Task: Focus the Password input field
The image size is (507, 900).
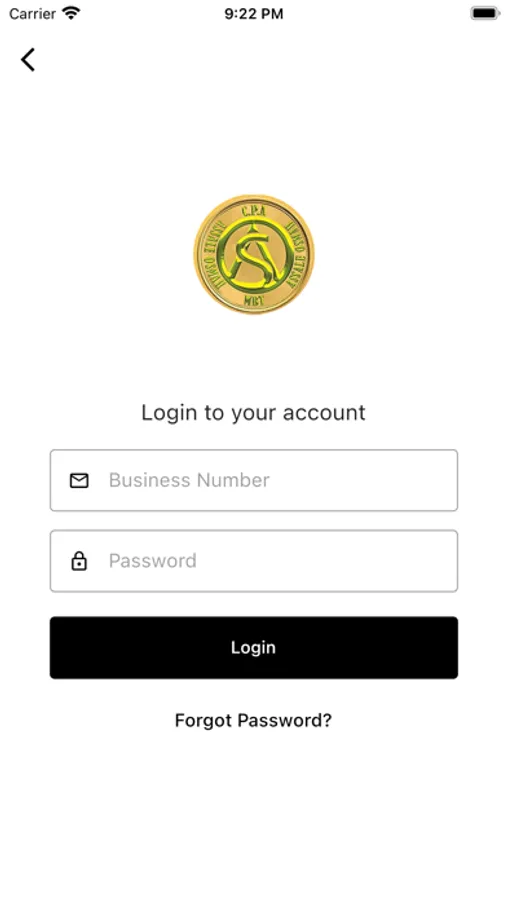Action: tap(254, 561)
